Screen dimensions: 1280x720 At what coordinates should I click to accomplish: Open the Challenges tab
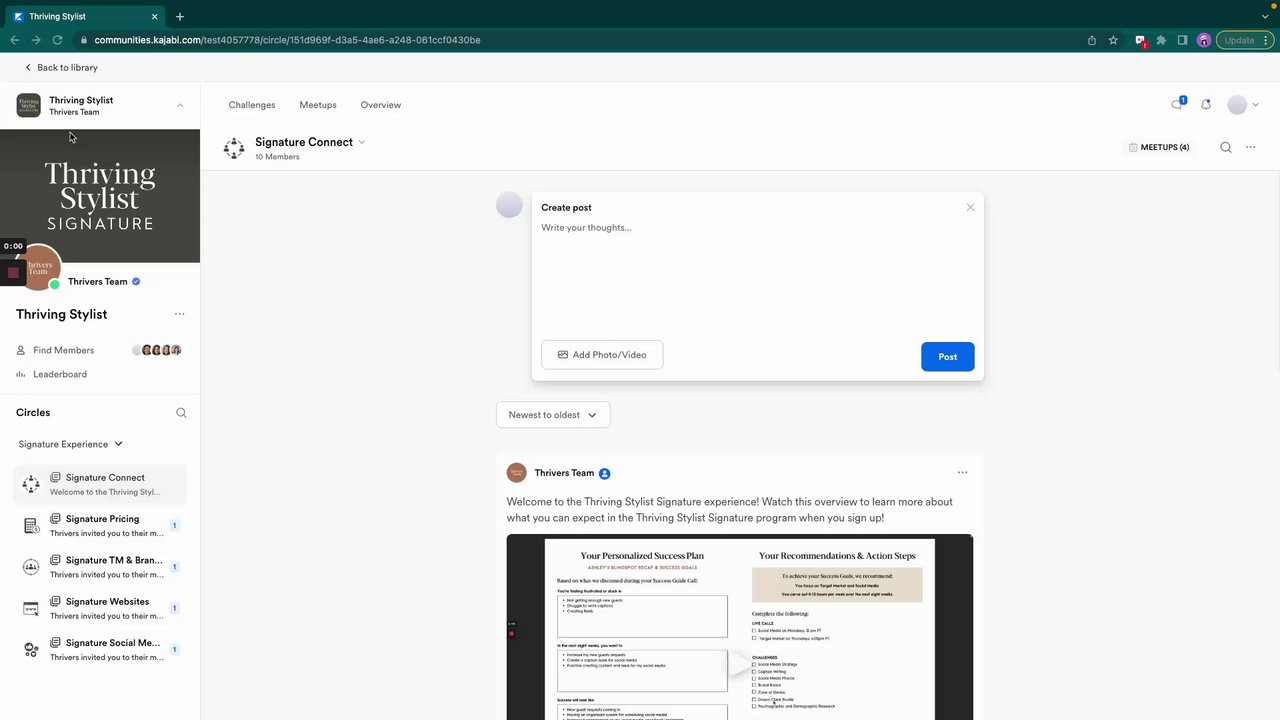point(251,105)
